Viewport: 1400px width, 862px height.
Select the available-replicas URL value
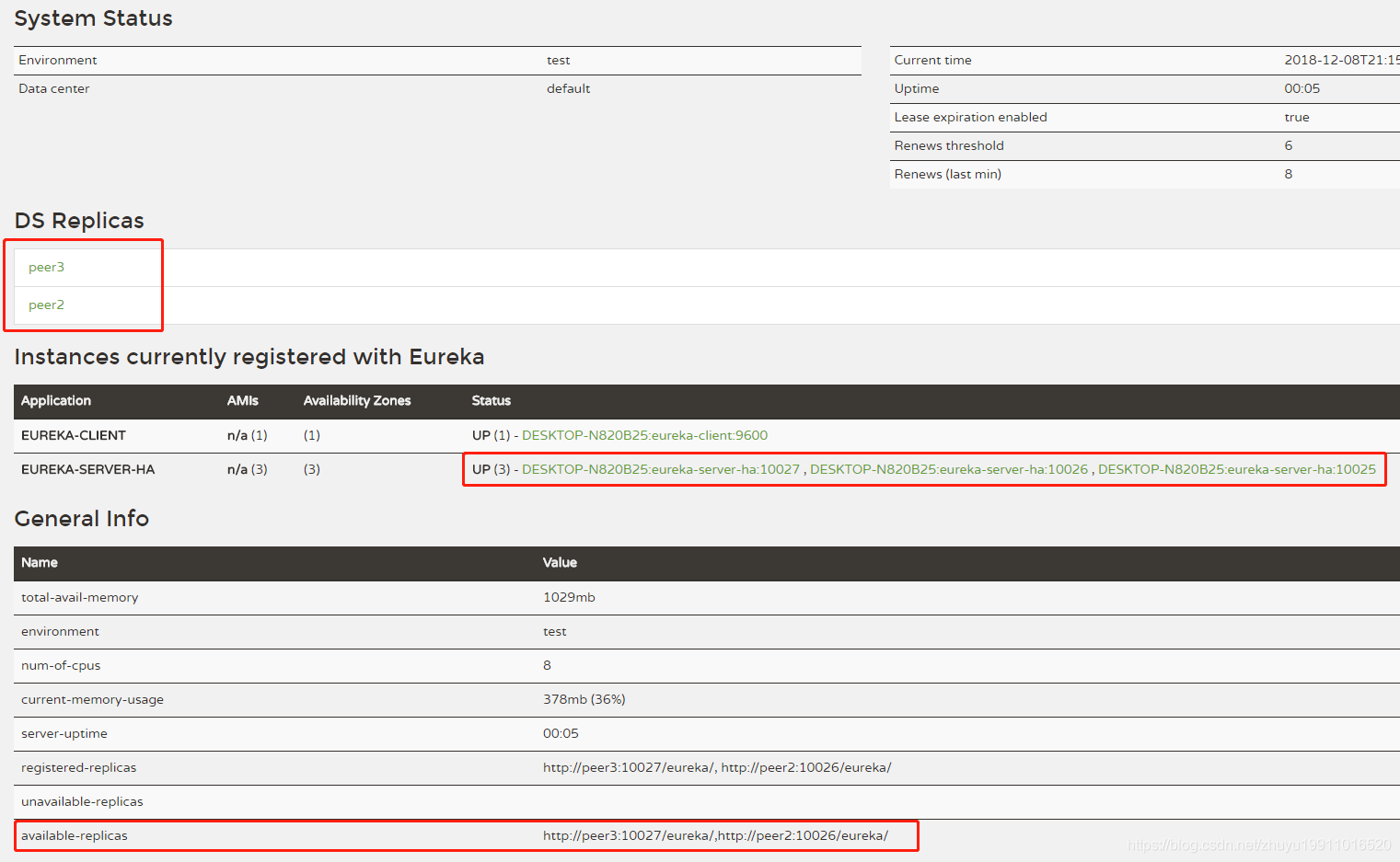coord(715,835)
